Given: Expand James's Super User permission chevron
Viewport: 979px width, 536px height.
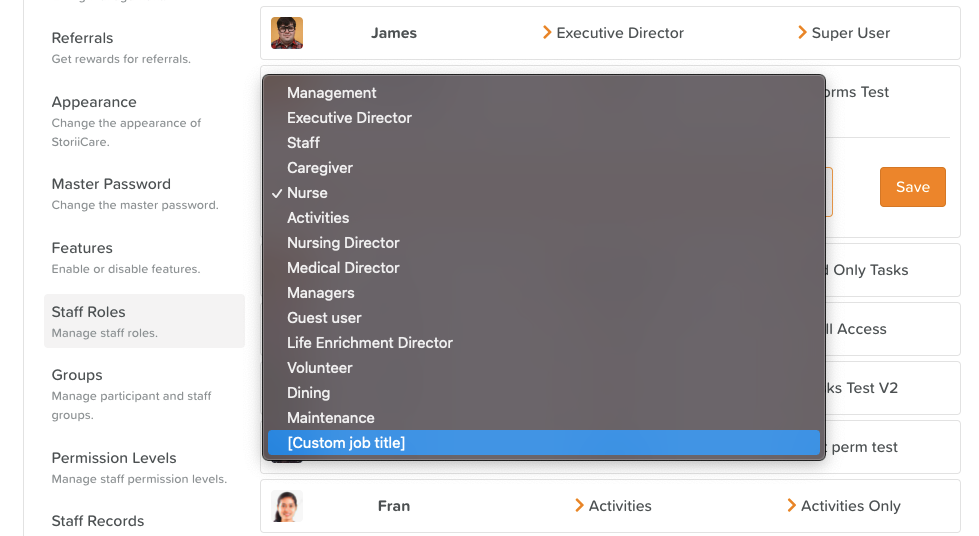Looking at the screenshot, I should (802, 32).
